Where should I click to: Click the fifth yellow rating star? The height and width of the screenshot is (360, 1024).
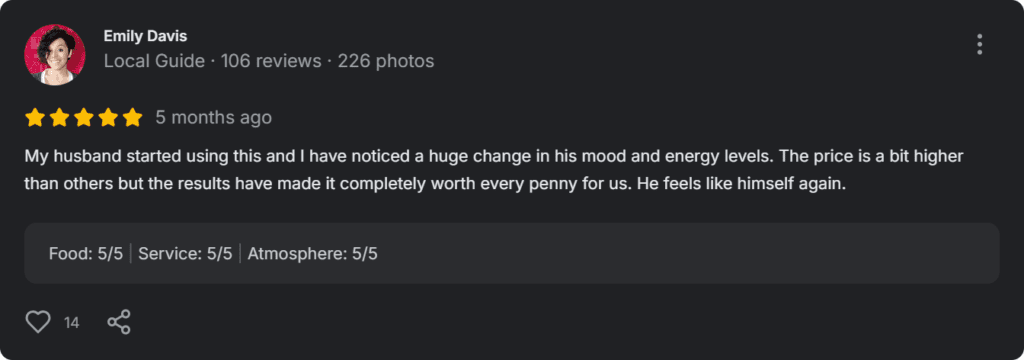[133, 118]
